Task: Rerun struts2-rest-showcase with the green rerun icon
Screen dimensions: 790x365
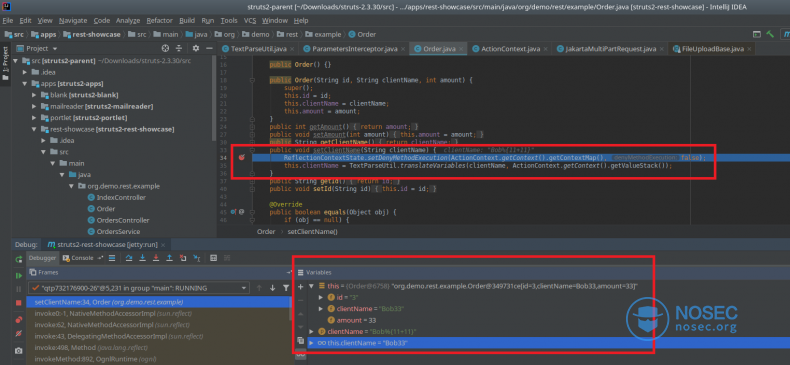Action: tap(19, 259)
